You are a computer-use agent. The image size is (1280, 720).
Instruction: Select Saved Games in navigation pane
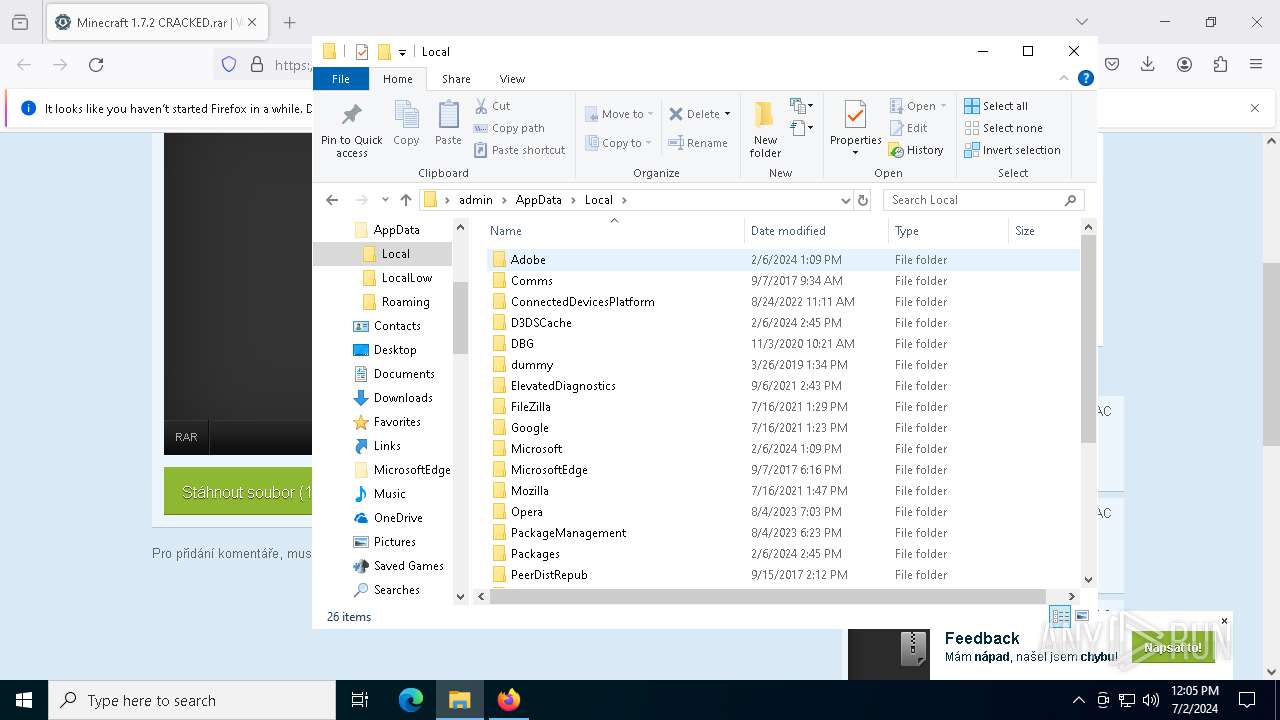click(408, 566)
